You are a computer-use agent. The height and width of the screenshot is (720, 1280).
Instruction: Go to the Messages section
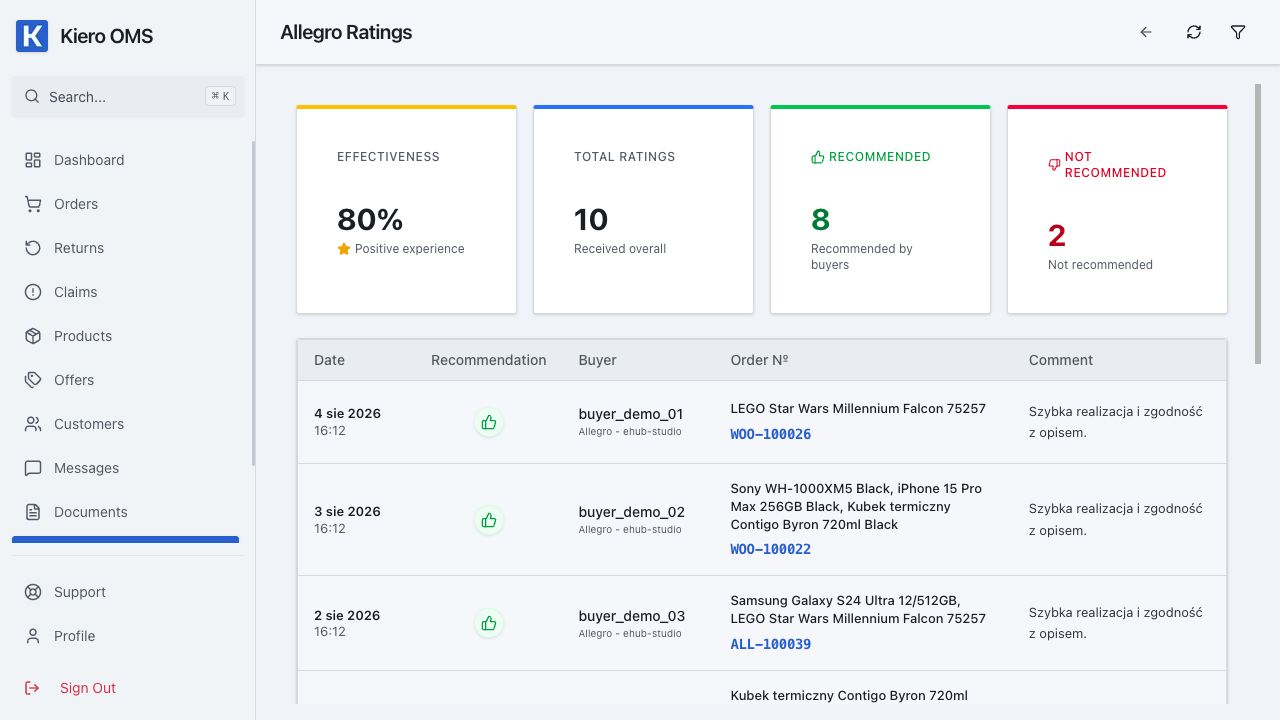[126, 468]
